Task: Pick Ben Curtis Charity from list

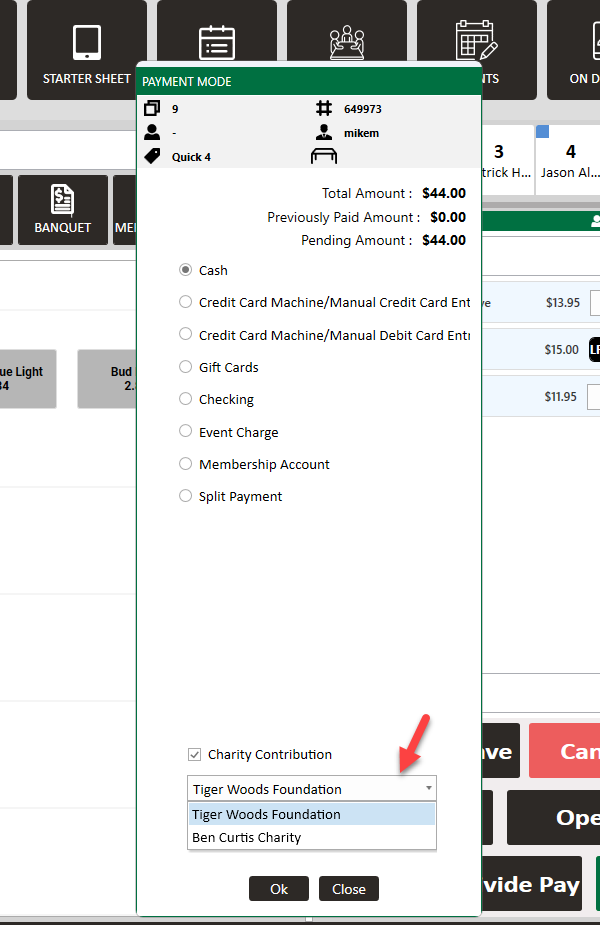Action: pos(247,838)
